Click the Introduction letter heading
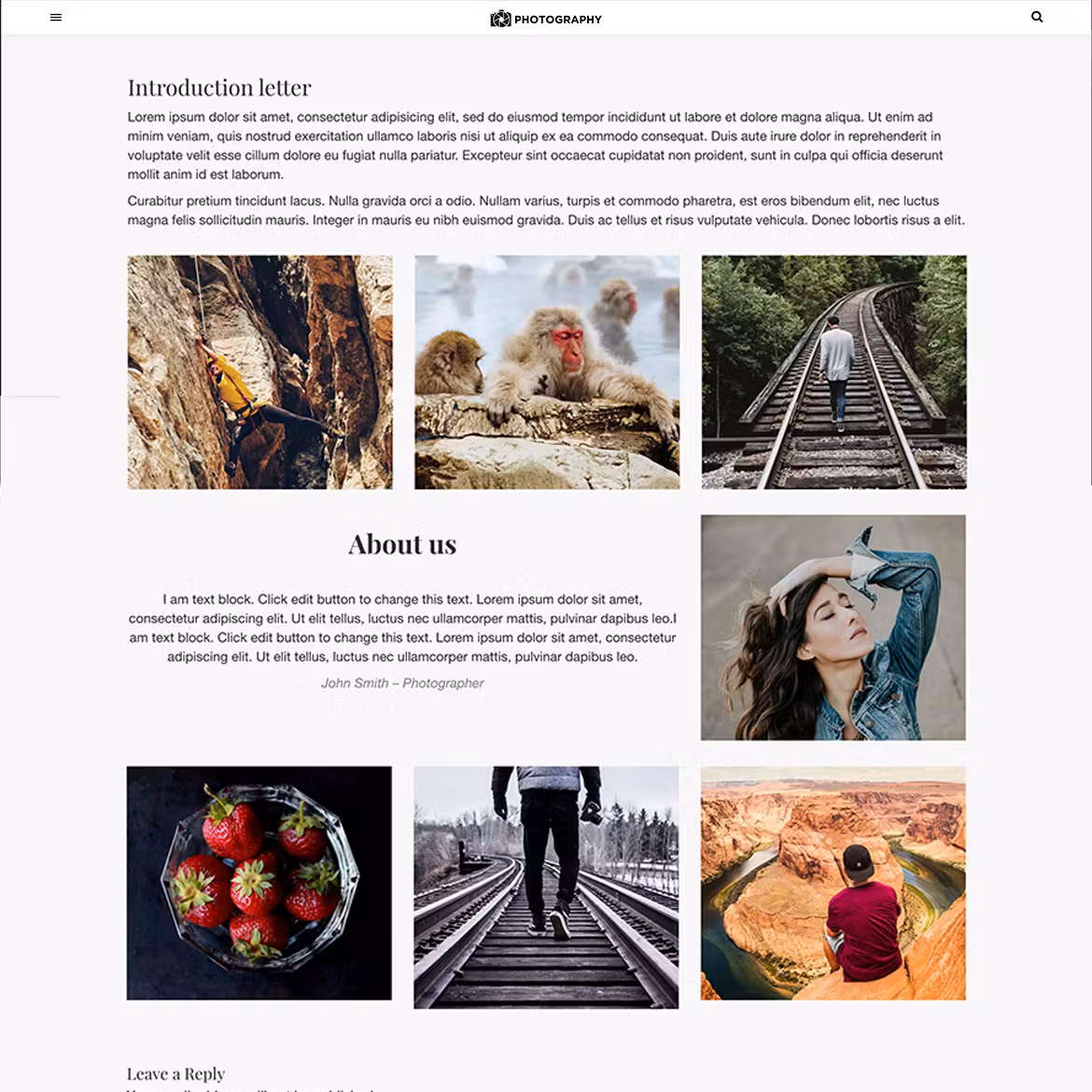Image resolution: width=1092 pixels, height=1092 pixels. click(x=218, y=88)
